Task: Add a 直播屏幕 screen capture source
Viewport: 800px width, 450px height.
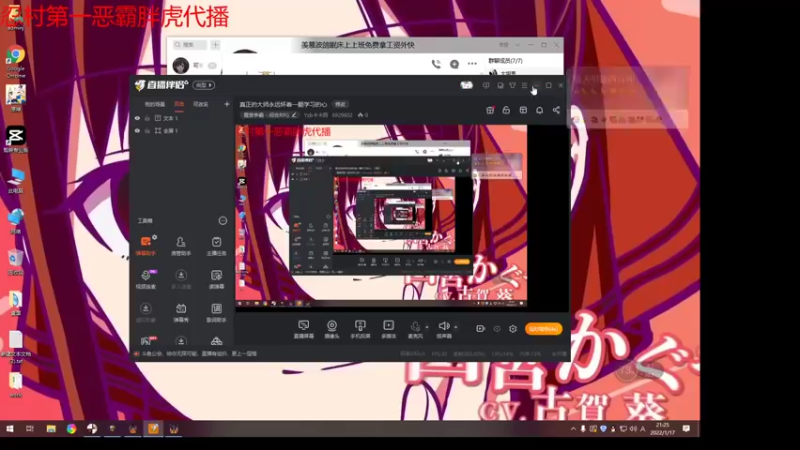Action: [304, 329]
